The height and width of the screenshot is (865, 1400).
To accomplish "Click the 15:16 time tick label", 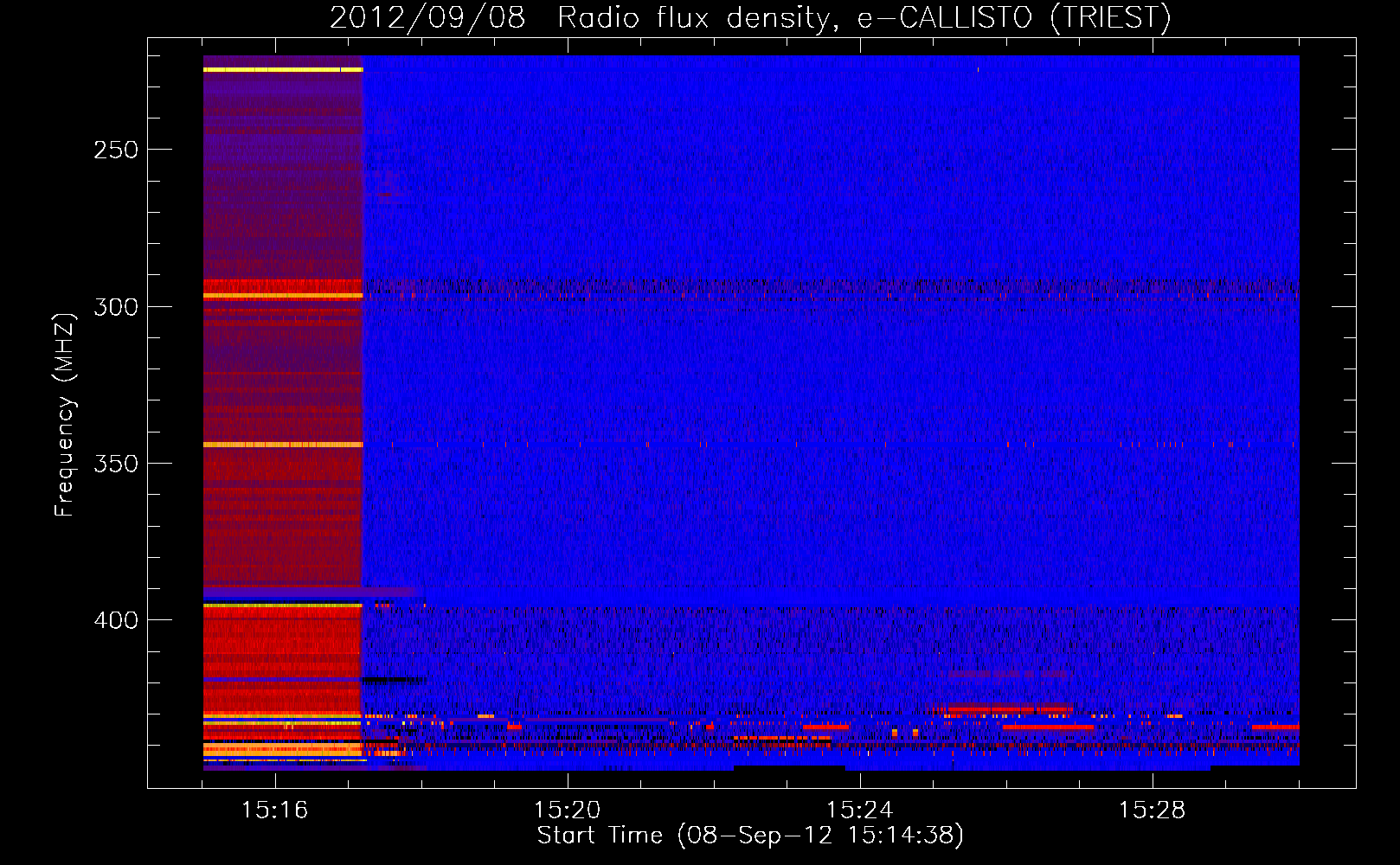I will click(274, 810).
